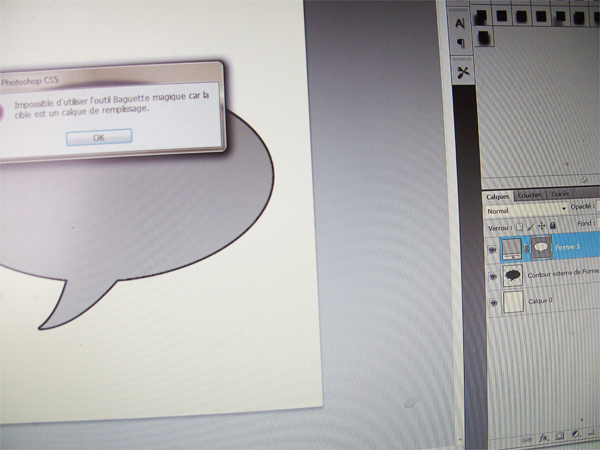The image size is (600, 450).
Task: Open the Normal blend mode dropdown
Action: (526, 210)
